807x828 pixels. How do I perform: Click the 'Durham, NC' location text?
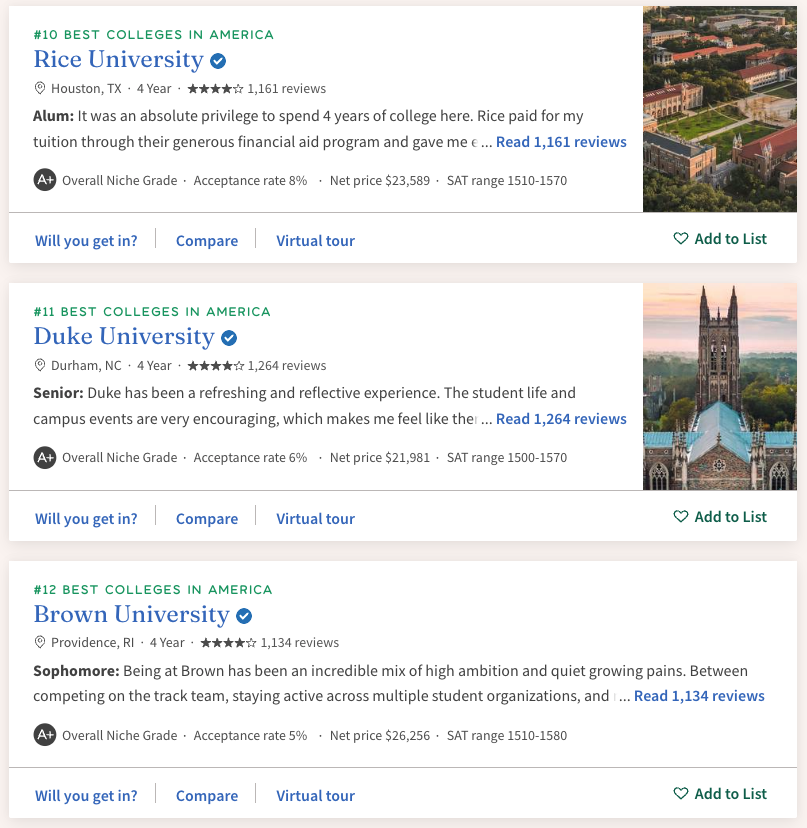coord(86,365)
